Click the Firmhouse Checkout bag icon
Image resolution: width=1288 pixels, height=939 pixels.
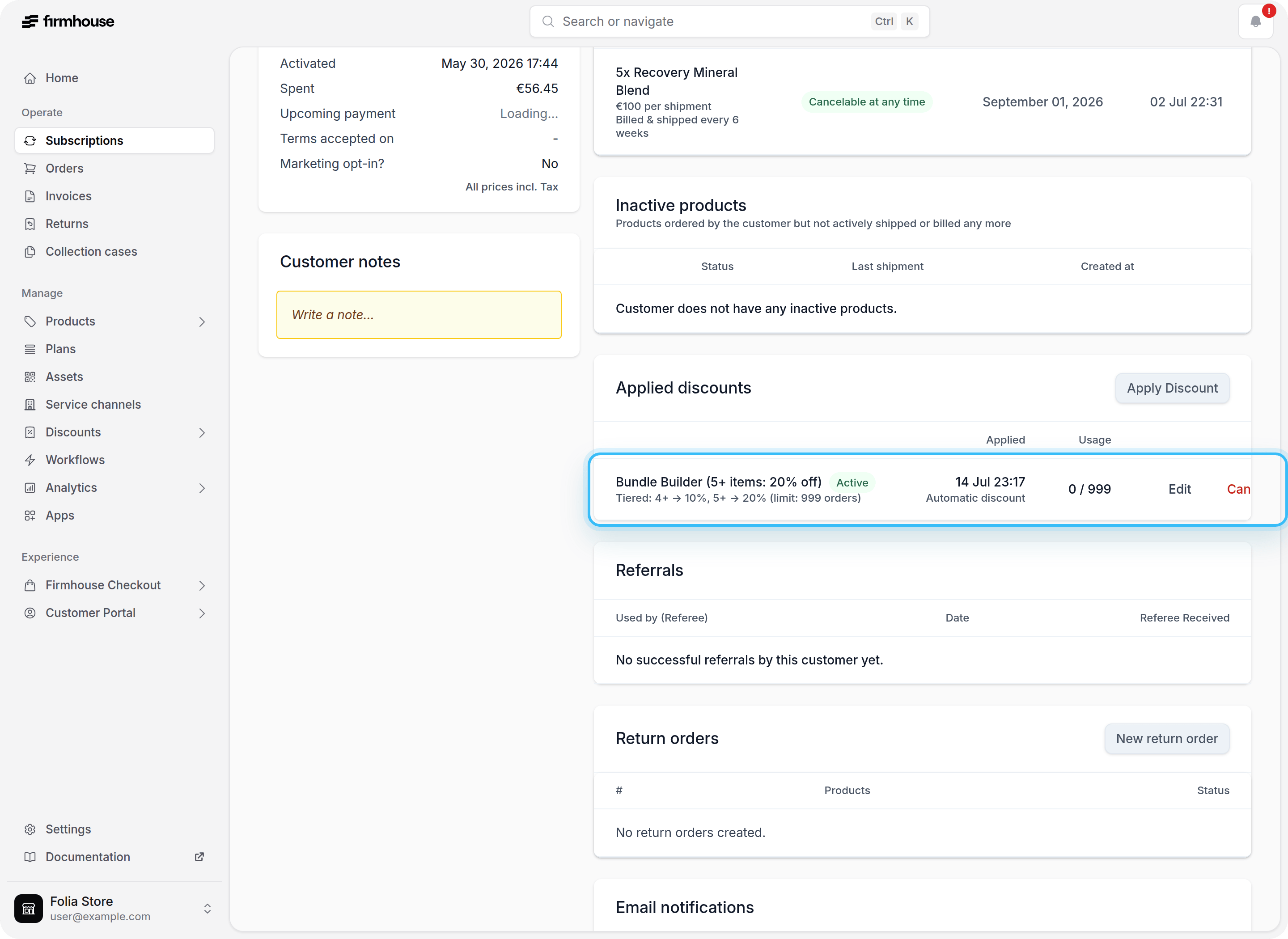[x=30, y=585]
